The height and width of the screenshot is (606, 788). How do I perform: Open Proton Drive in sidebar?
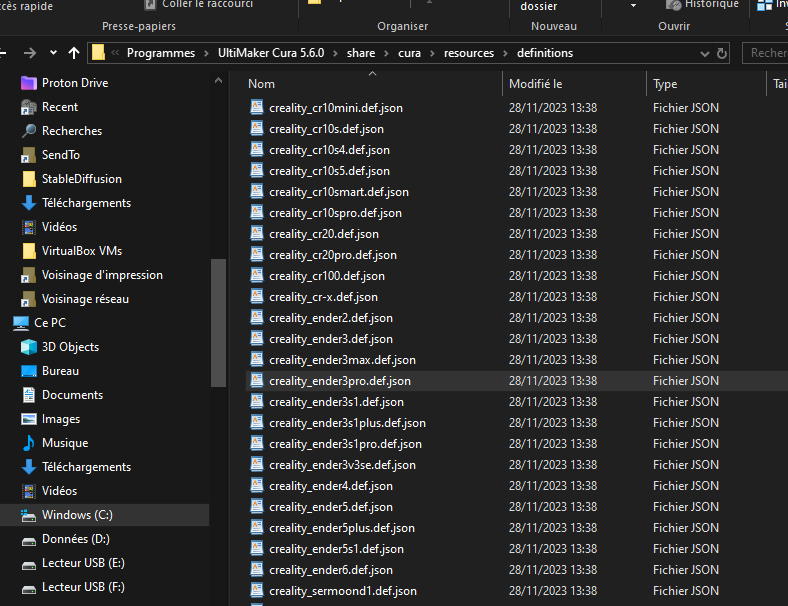[x=75, y=83]
